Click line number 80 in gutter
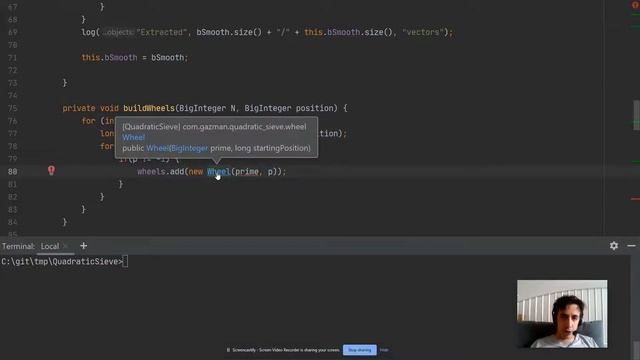This screenshot has height=360, width=640. click(x=13, y=172)
